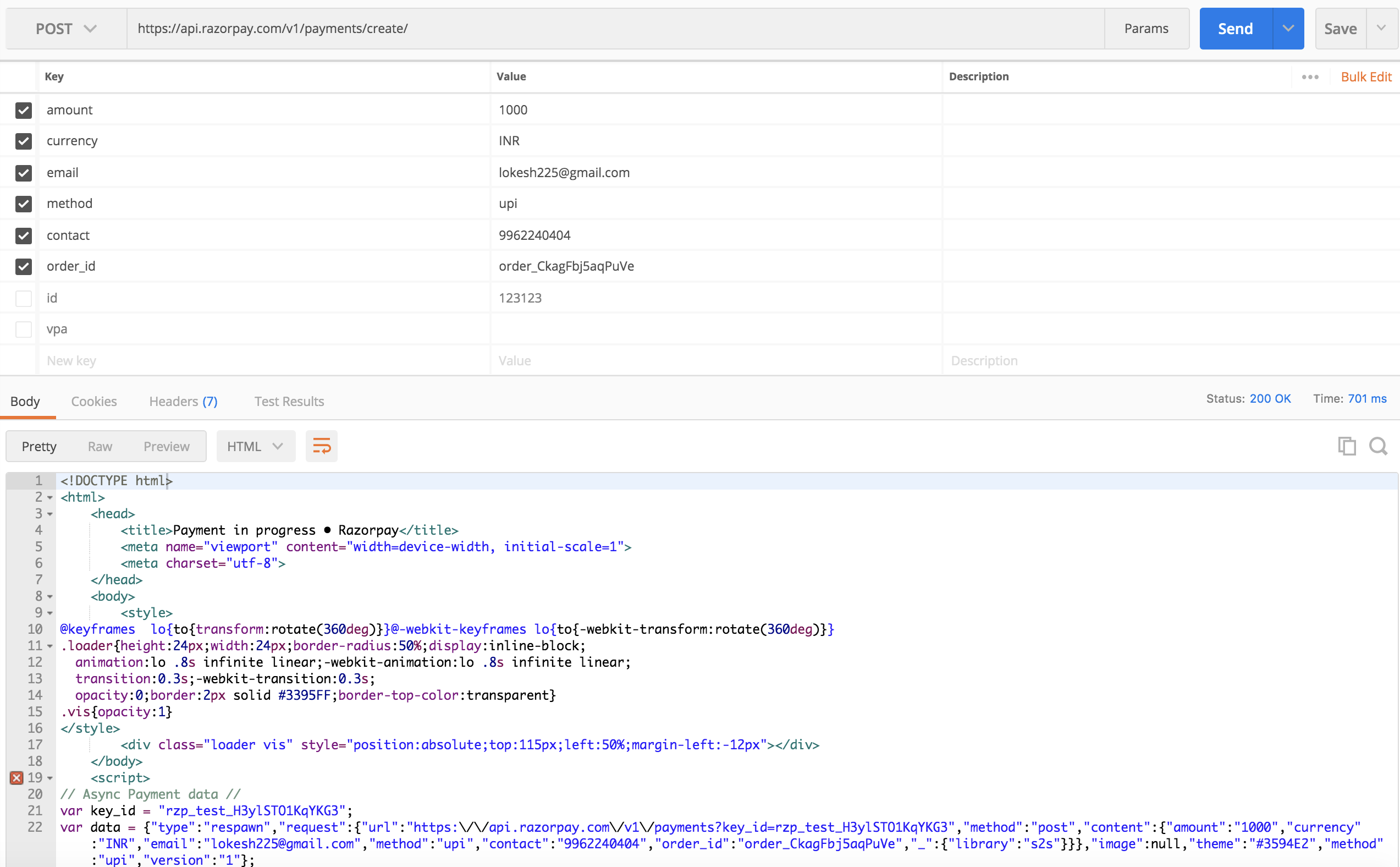Click the Params button
Viewport: 1400px width, 867px height.
tap(1146, 28)
